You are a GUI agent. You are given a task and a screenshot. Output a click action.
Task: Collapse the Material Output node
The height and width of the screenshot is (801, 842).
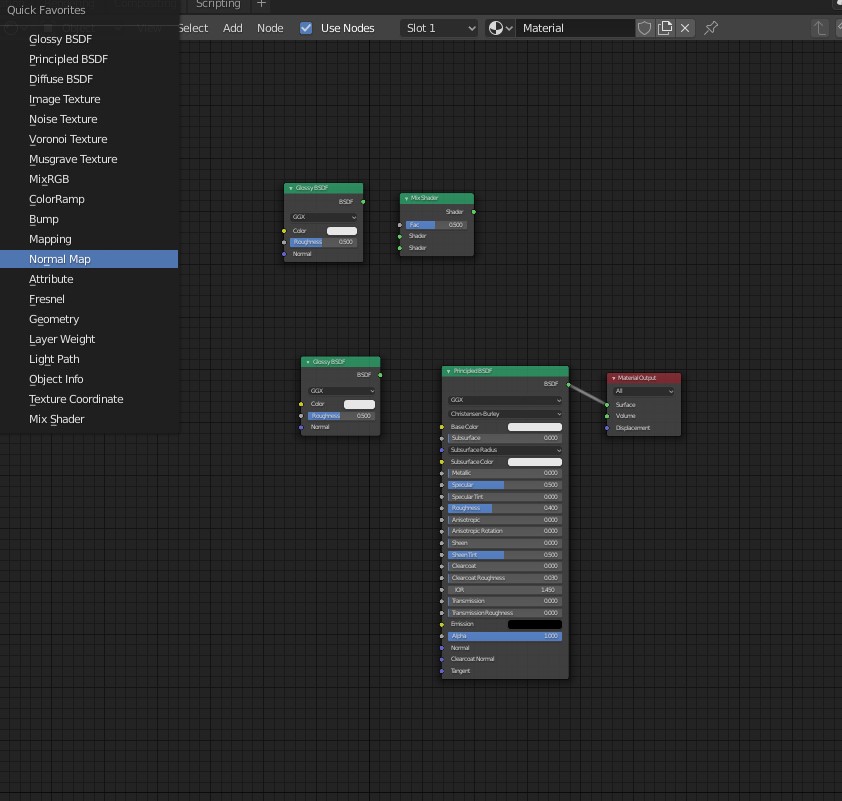coord(613,378)
